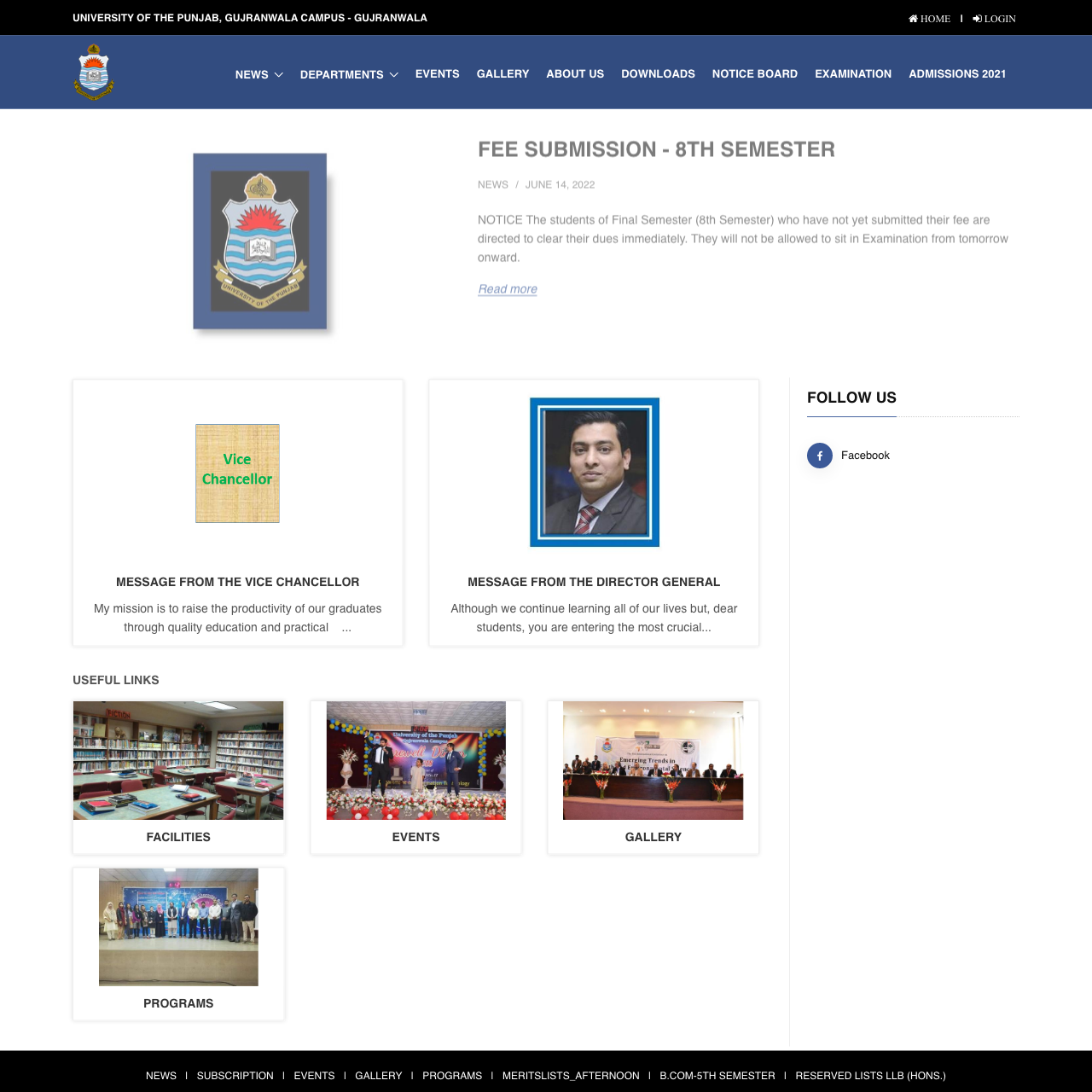Expand the DEPARTMENTS dropdown chevron
The image size is (1092, 1092).
pos(393,75)
